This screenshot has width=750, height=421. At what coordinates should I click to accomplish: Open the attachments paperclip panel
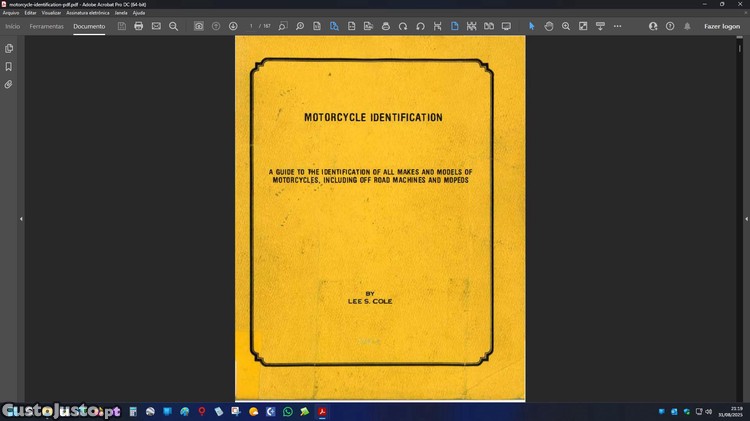point(9,84)
